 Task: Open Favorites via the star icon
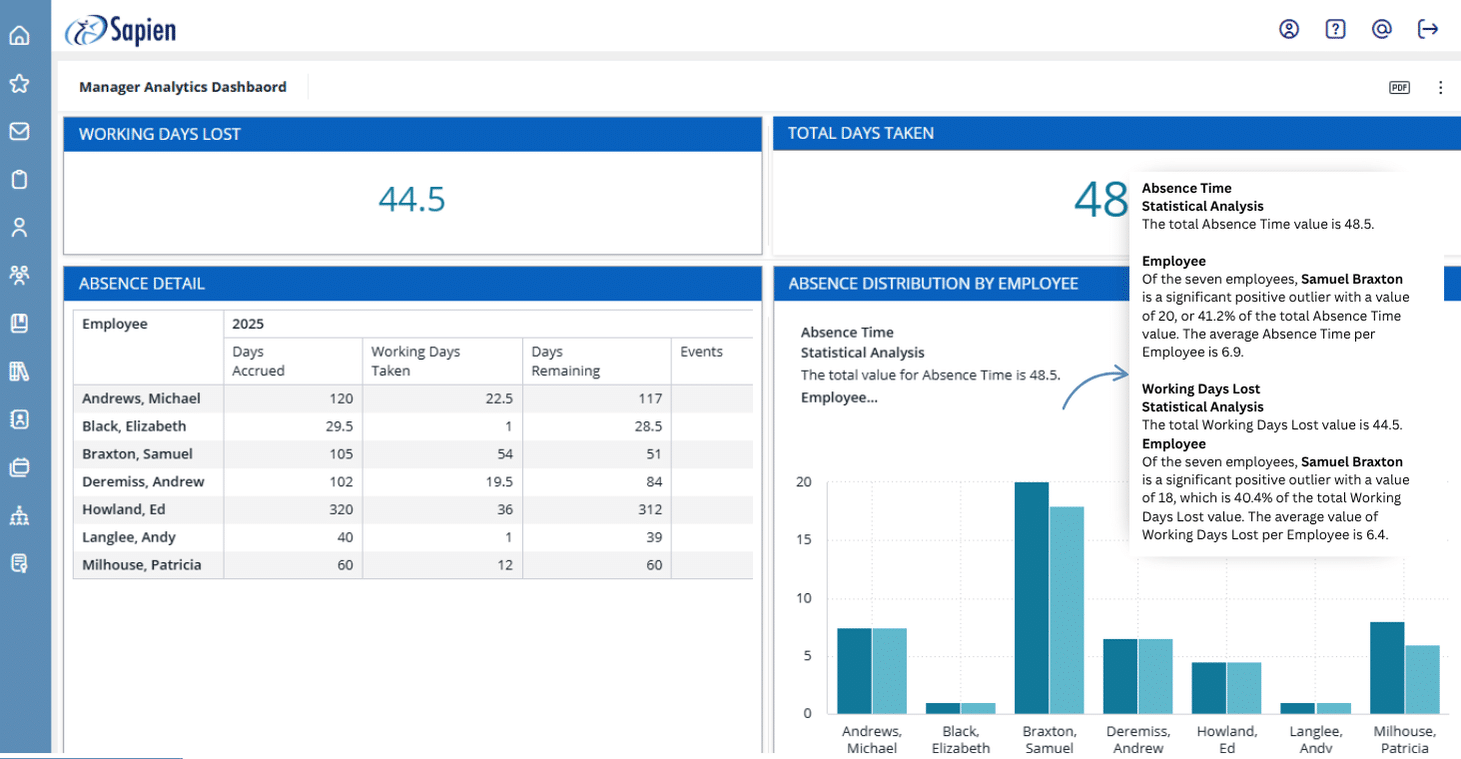click(19, 84)
